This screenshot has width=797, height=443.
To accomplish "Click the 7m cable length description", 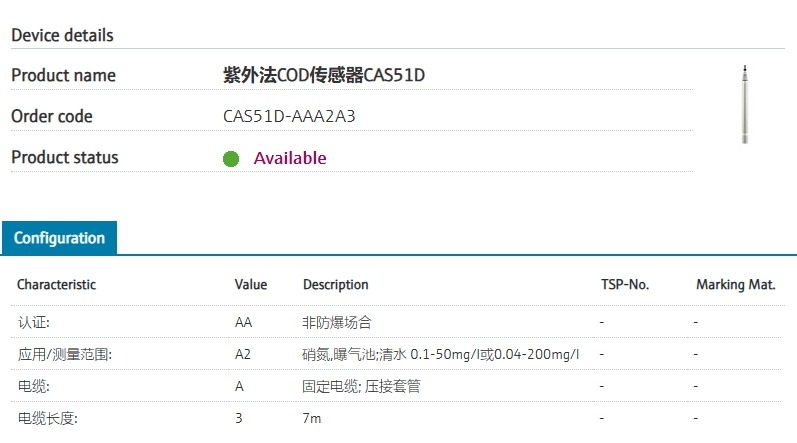I will (x=312, y=418).
